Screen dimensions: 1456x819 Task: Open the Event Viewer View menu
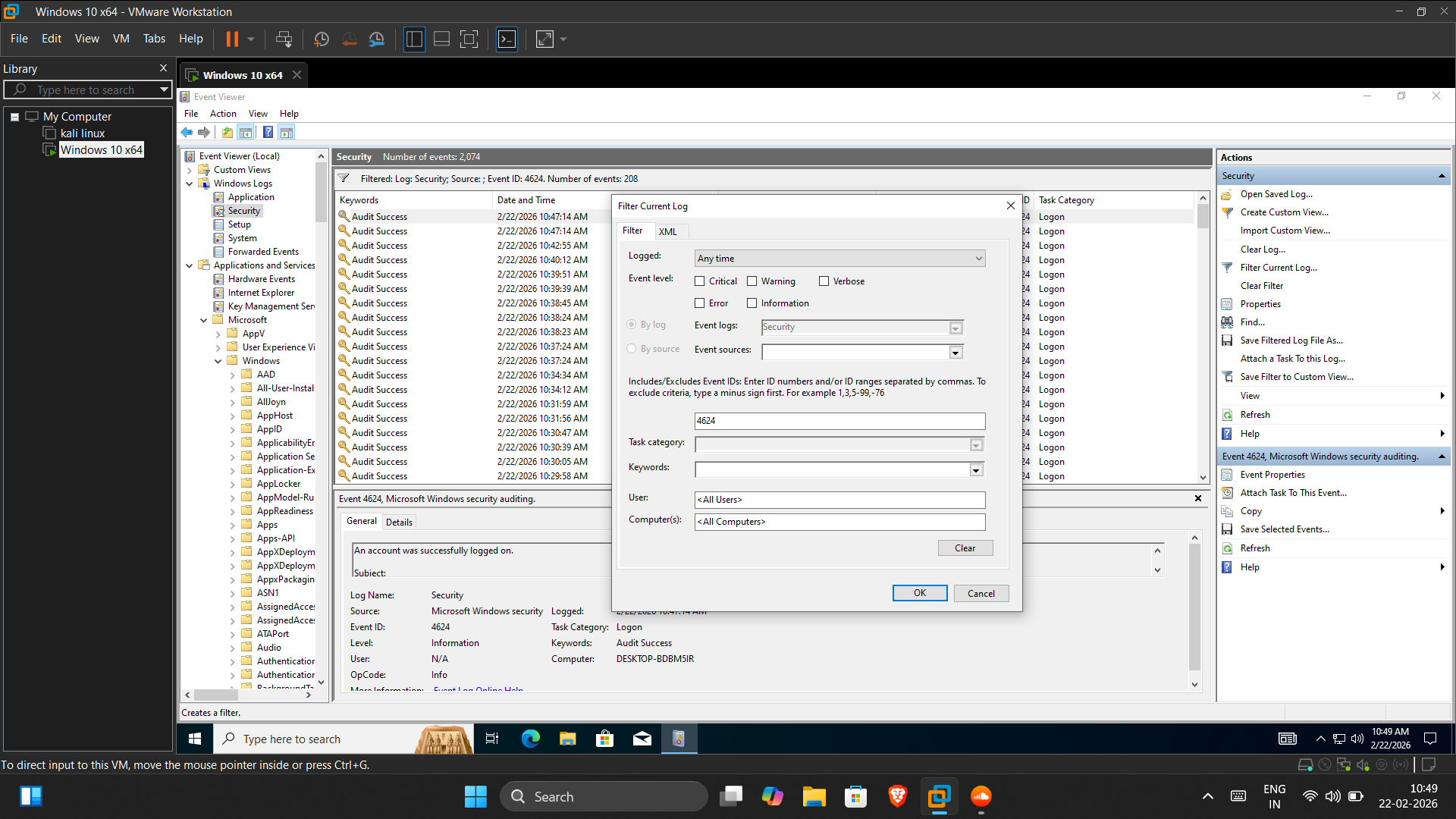pyautogui.click(x=258, y=114)
